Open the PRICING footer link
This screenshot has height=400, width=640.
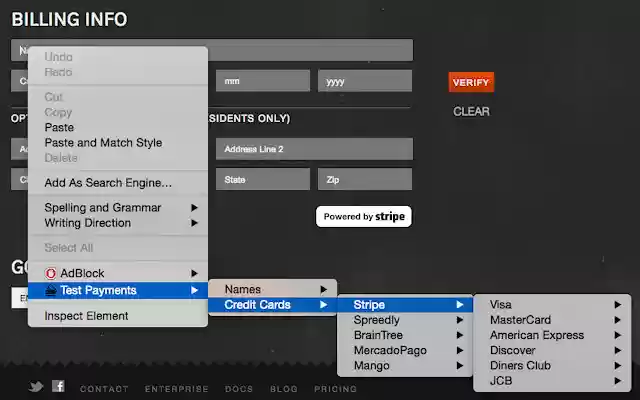[335, 389]
